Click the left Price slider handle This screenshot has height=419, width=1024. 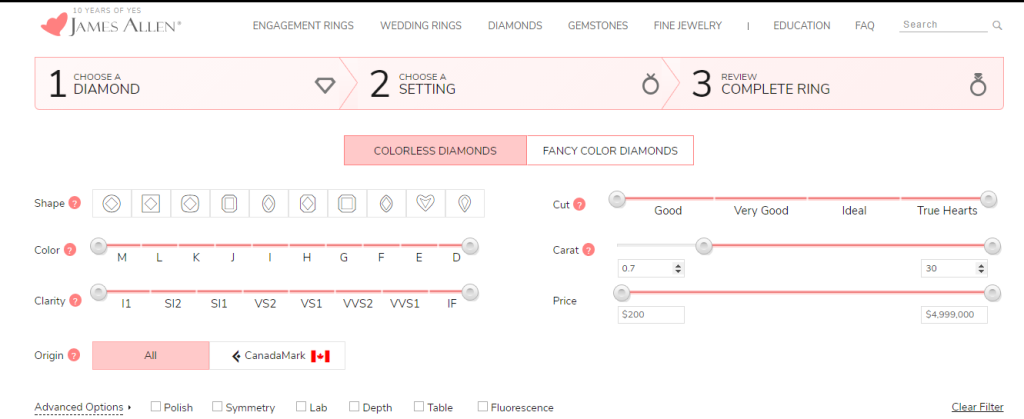(x=621, y=292)
